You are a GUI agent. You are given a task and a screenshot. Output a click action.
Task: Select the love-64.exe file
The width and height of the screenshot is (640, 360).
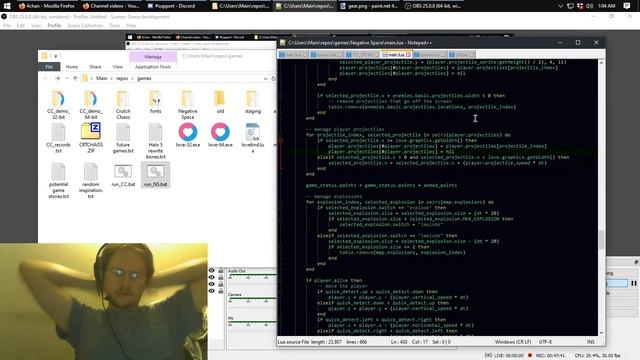click(220, 136)
